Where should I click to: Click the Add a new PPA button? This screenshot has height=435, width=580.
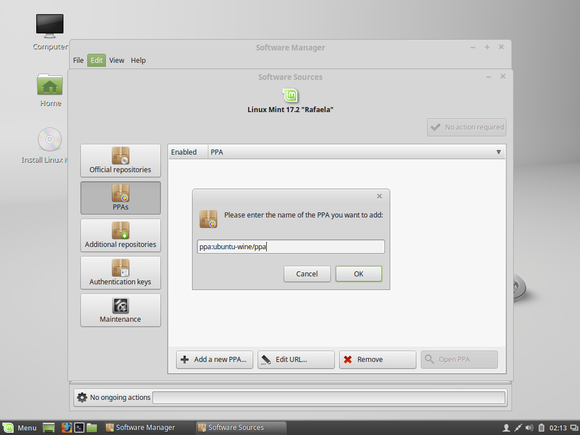coord(215,360)
